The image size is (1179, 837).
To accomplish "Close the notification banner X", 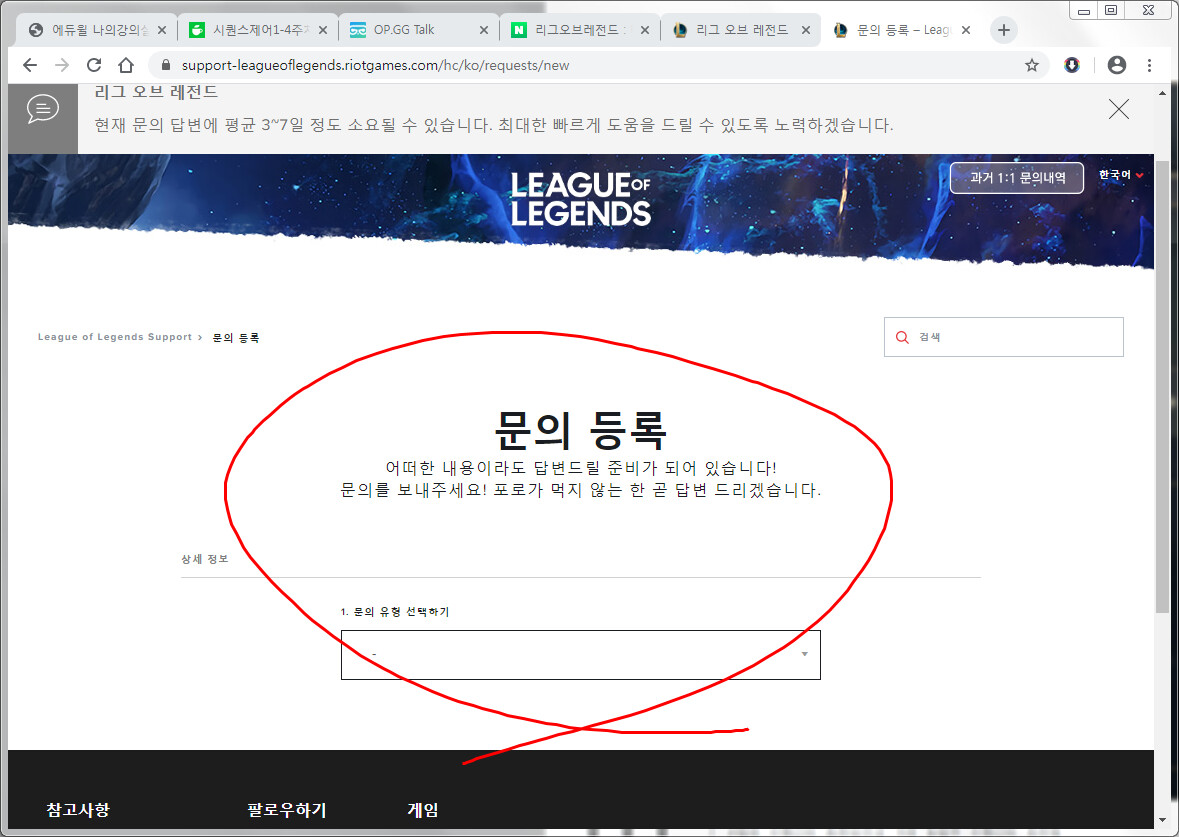I will pos(1119,109).
